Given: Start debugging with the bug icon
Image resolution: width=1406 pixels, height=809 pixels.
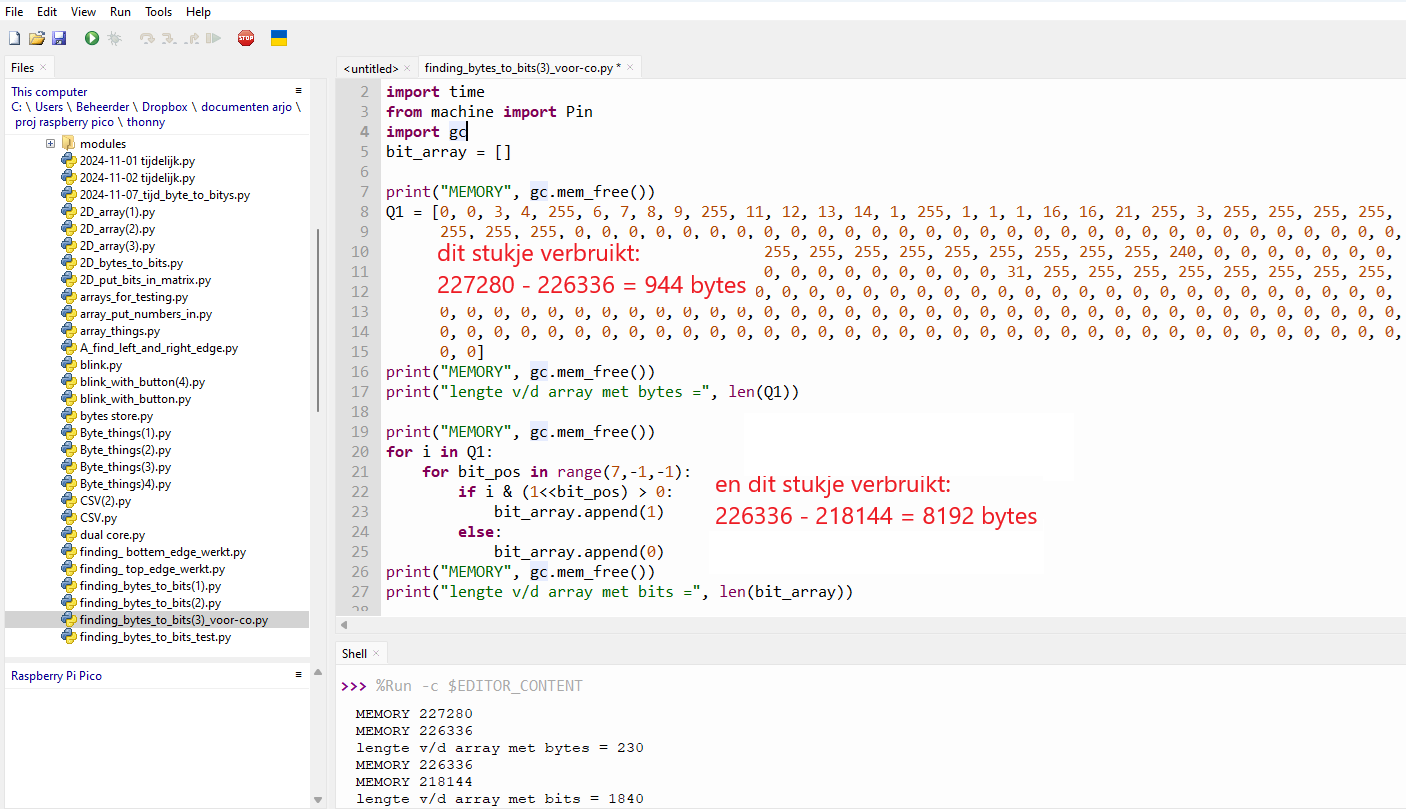Looking at the screenshot, I should coord(115,38).
